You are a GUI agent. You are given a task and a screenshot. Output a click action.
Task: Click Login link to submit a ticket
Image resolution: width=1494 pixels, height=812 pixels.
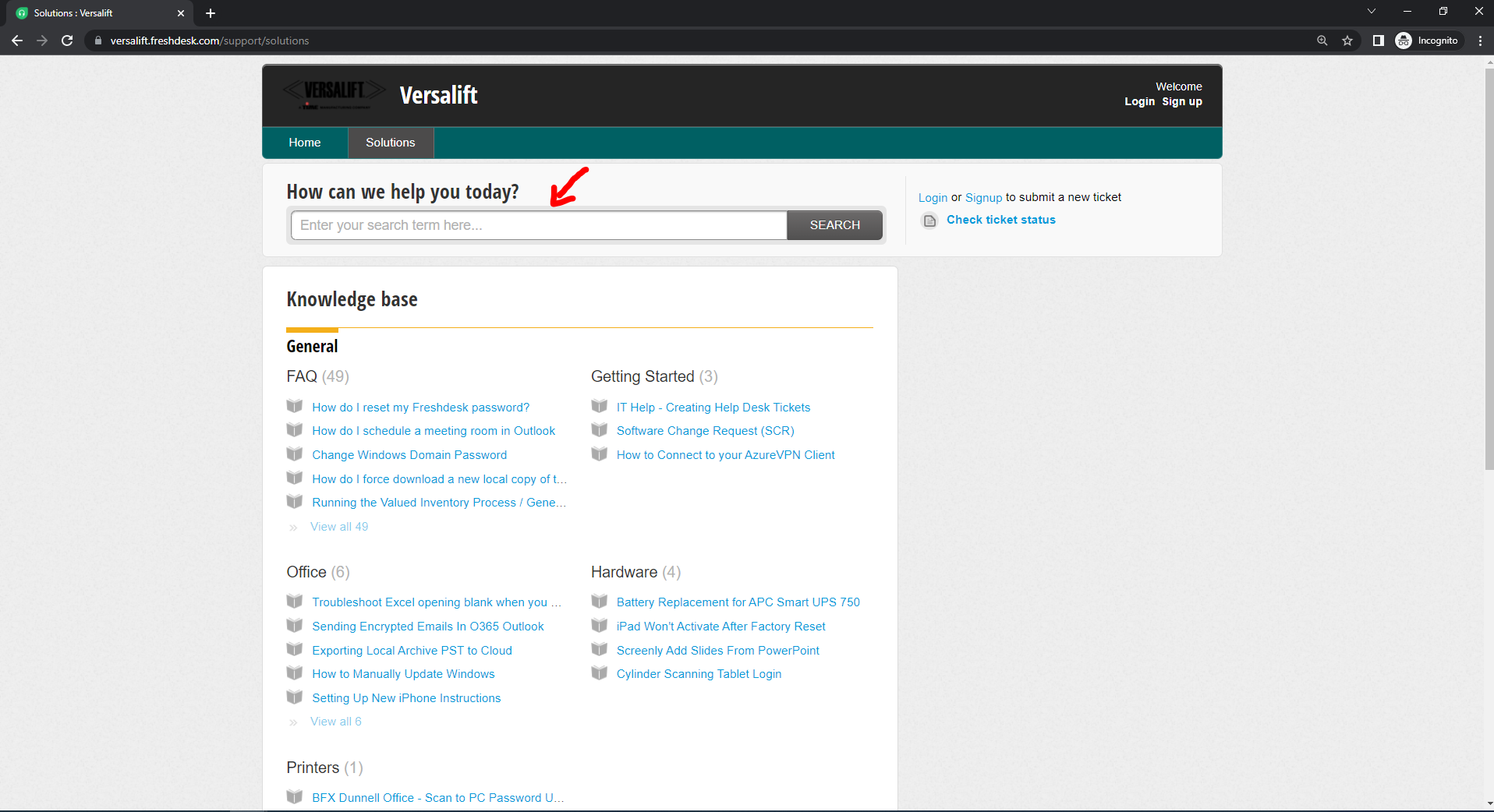click(933, 198)
